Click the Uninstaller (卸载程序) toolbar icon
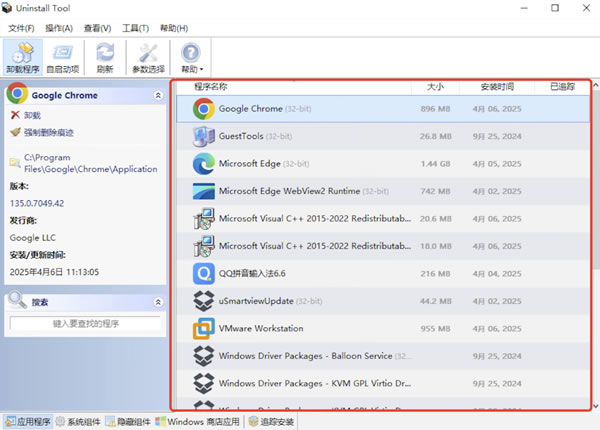This screenshot has height=430, width=600. 24,59
